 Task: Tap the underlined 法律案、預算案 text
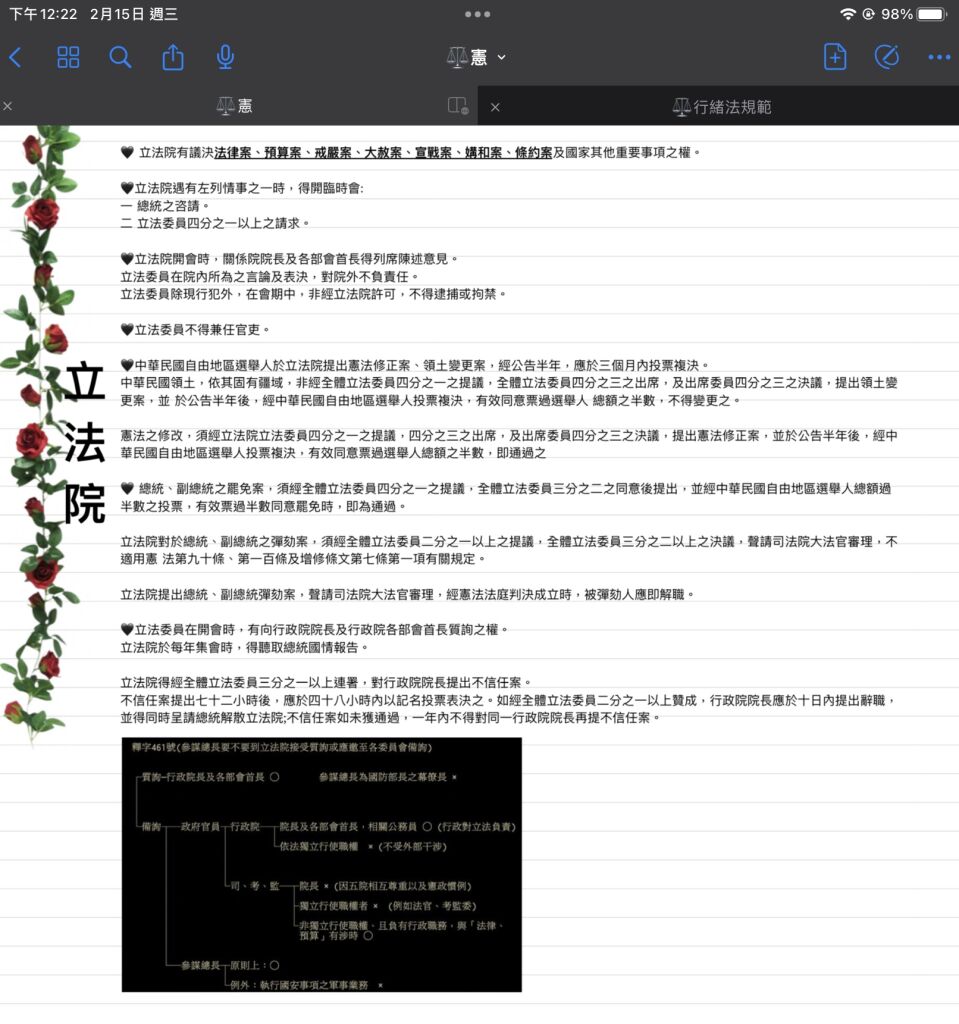pos(258,153)
